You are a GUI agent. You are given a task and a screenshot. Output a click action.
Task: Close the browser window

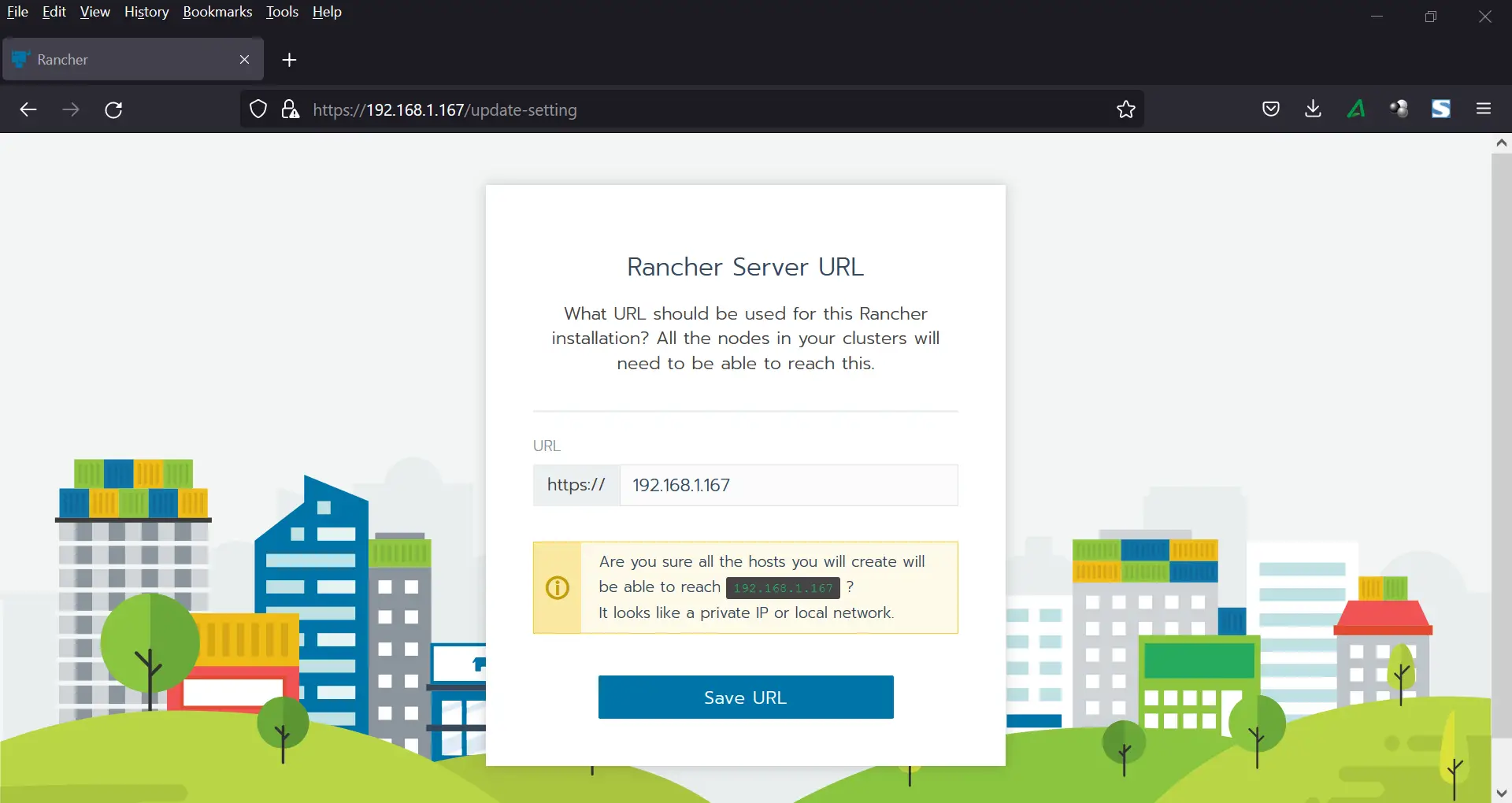(1485, 17)
